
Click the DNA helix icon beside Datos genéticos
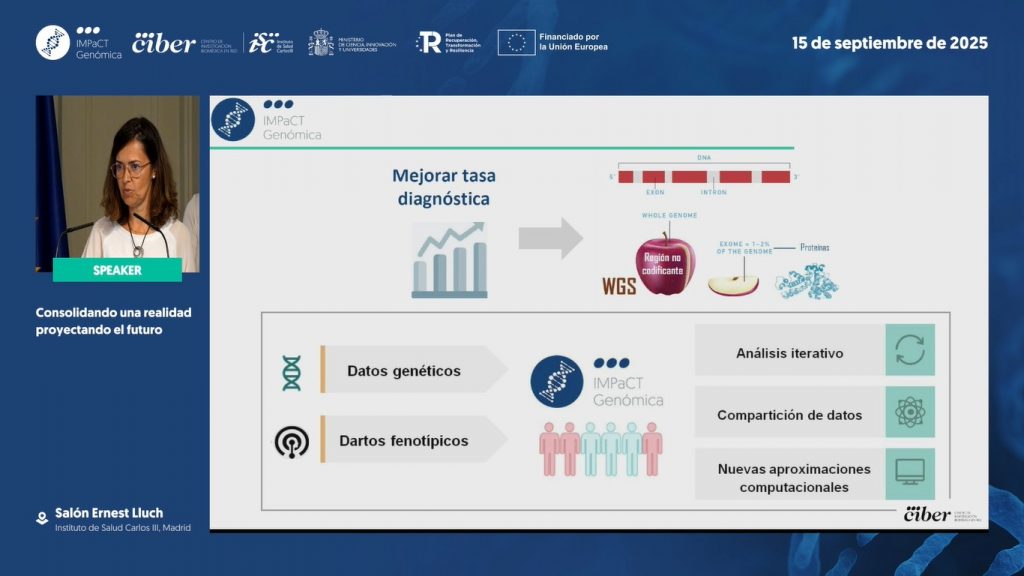pos(291,372)
